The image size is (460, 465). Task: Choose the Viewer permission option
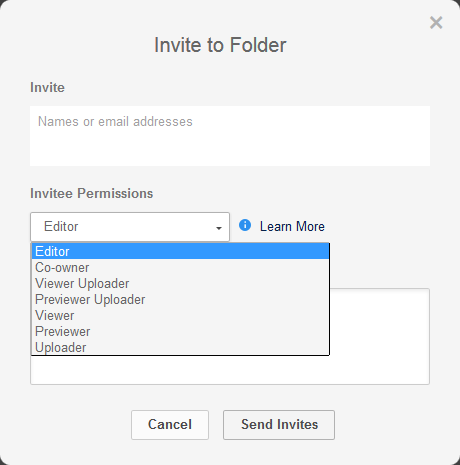[x=180, y=315]
